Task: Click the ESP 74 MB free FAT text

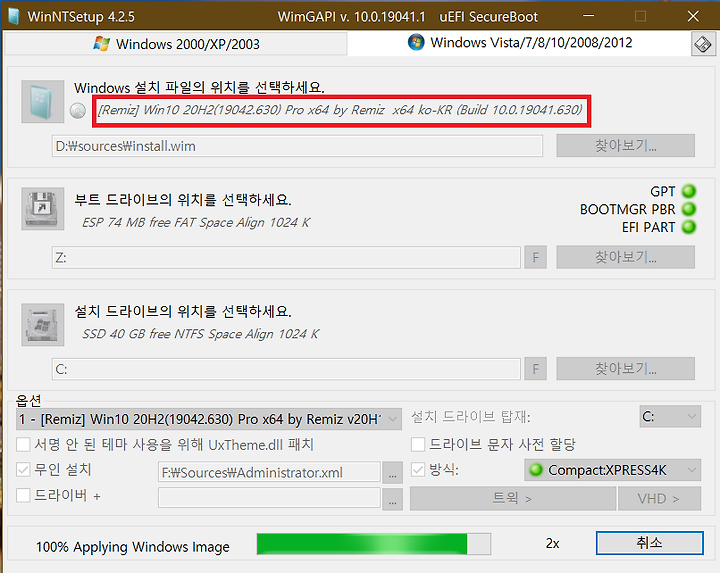Action: (x=196, y=223)
